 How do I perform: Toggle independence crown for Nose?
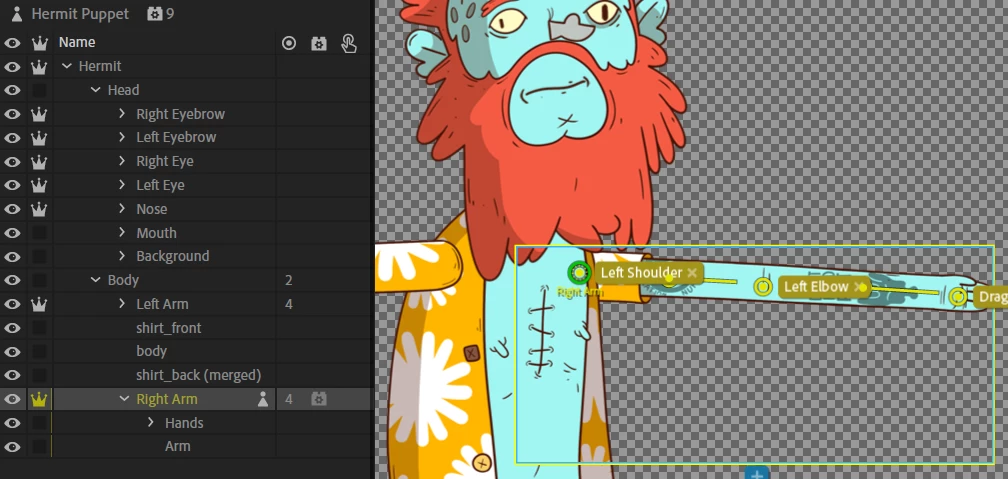[x=40, y=209]
